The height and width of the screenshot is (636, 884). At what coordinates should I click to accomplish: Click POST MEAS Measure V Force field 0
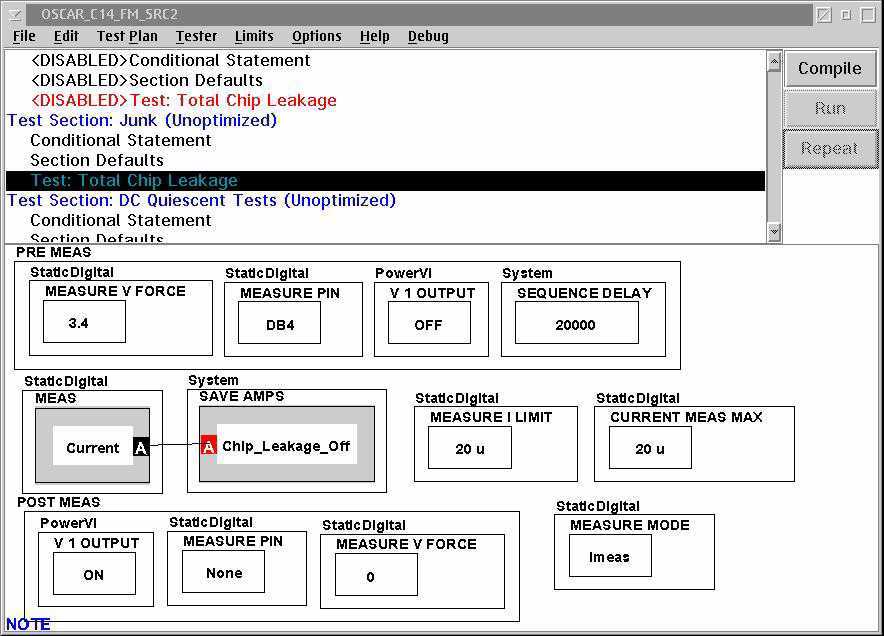tap(376, 575)
